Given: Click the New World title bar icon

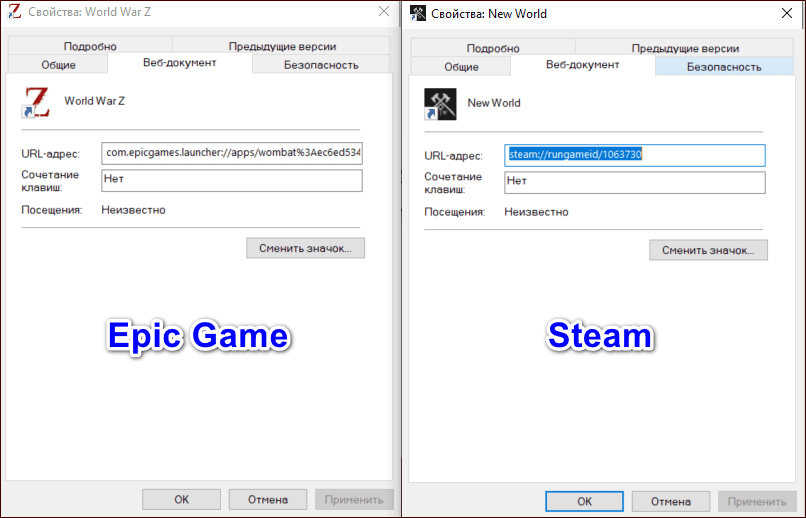Looking at the screenshot, I should [x=417, y=14].
